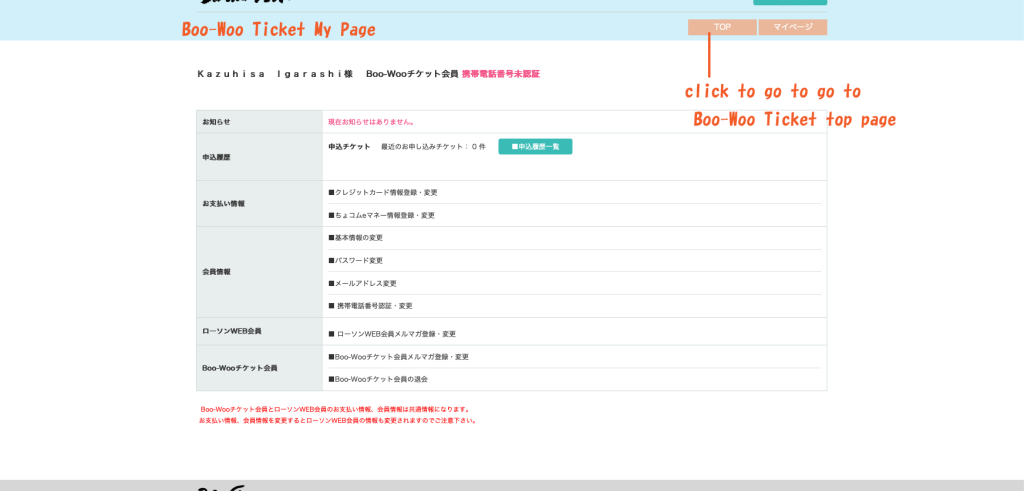The width and height of the screenshot is (1024, 491).
Task: Click the TOP navigation tab
Action: (722, 27)
